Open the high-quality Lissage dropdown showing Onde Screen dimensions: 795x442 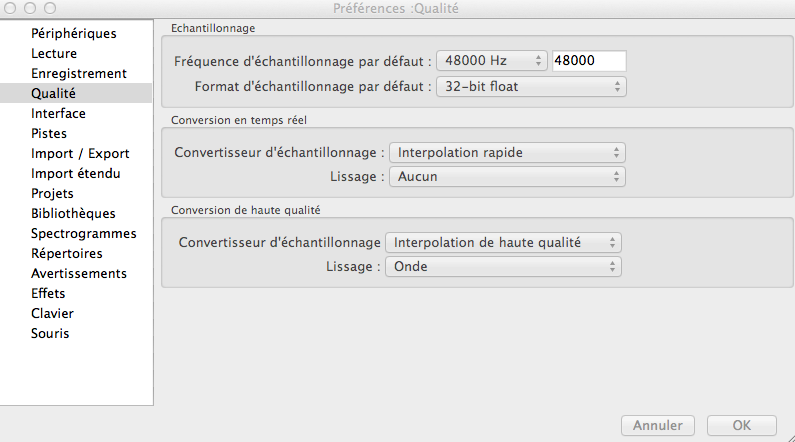(x=503, y=267)
